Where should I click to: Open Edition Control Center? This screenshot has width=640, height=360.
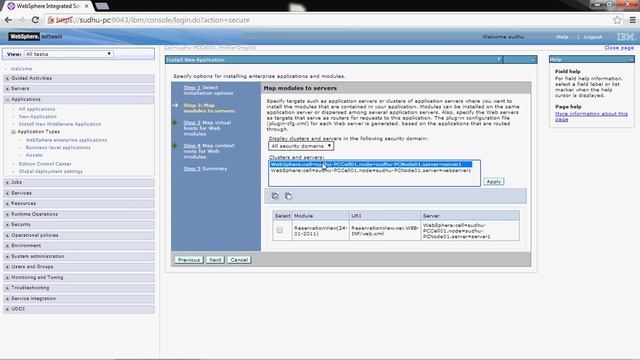click(x=45, y=164)
